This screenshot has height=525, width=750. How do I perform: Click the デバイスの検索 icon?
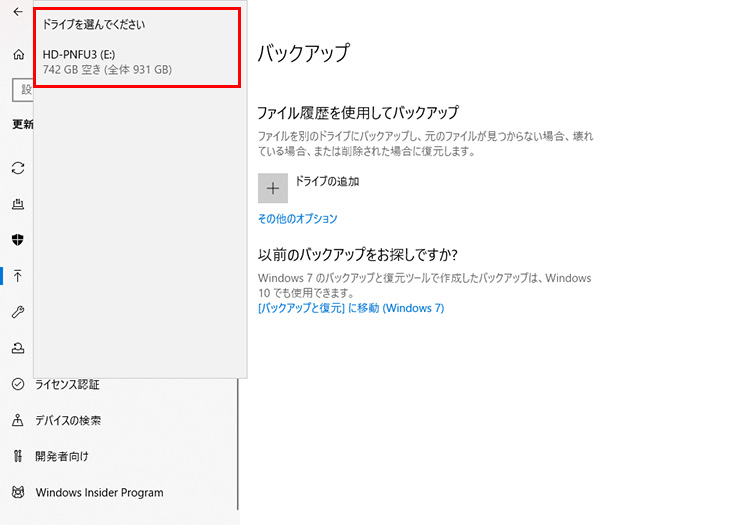pos(17,420)
